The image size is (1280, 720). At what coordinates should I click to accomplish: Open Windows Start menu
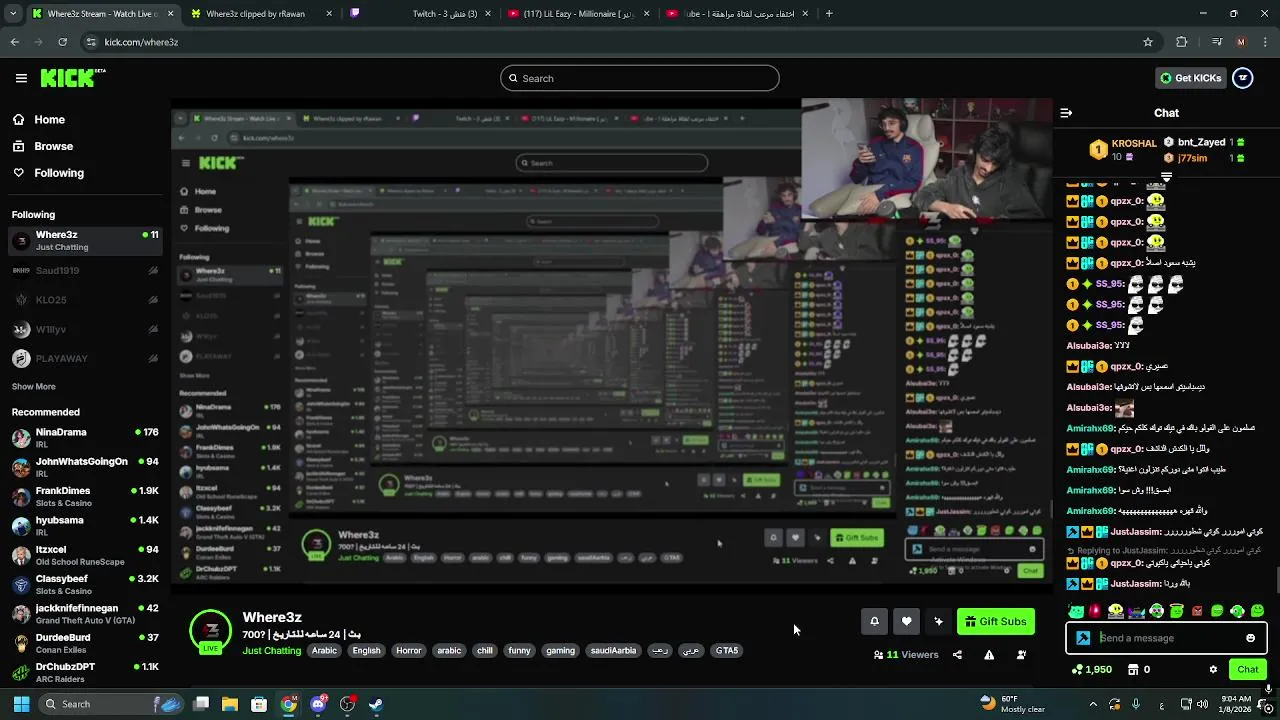point(21,704)
